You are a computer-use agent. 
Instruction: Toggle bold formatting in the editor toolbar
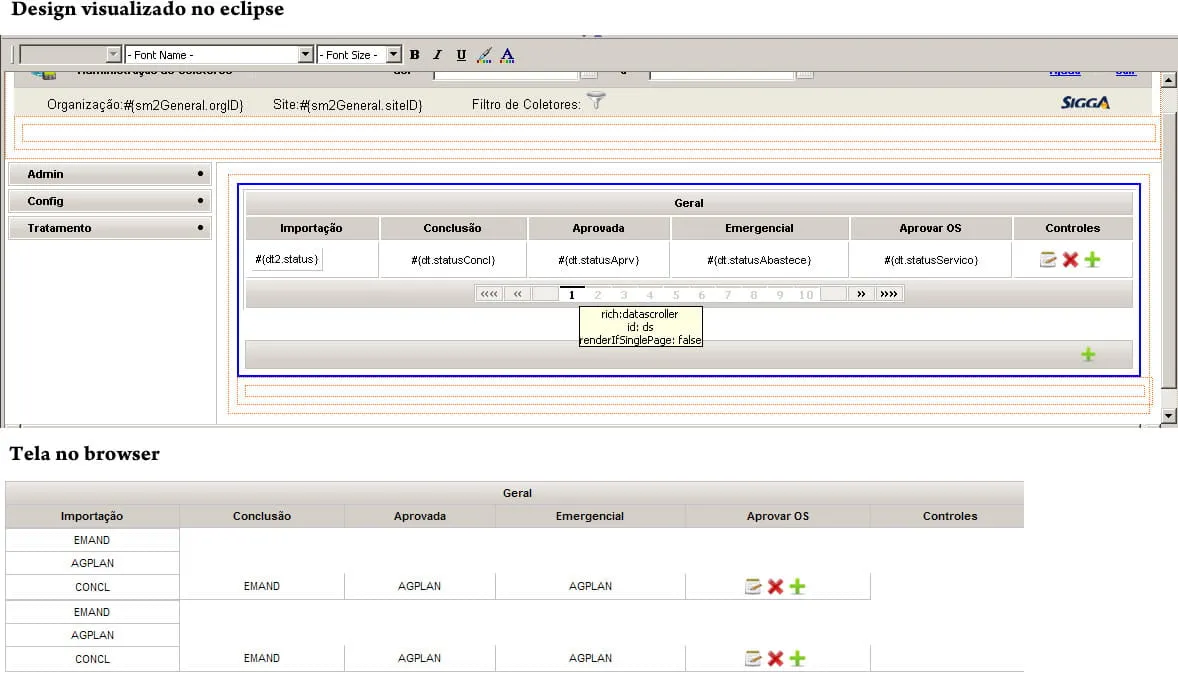415,55
